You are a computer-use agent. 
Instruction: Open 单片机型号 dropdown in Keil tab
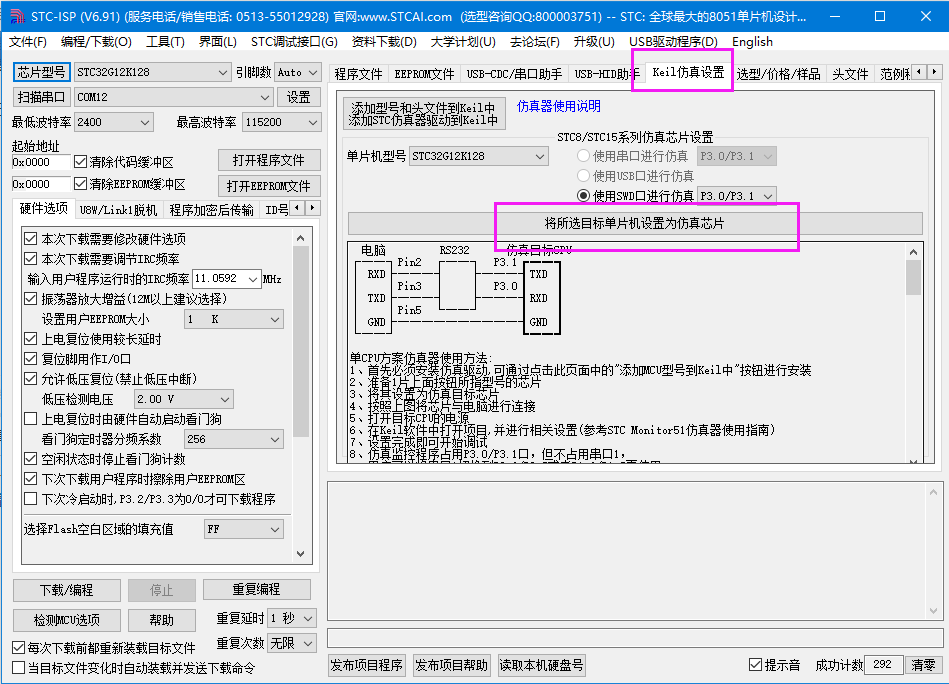(479, 156)
